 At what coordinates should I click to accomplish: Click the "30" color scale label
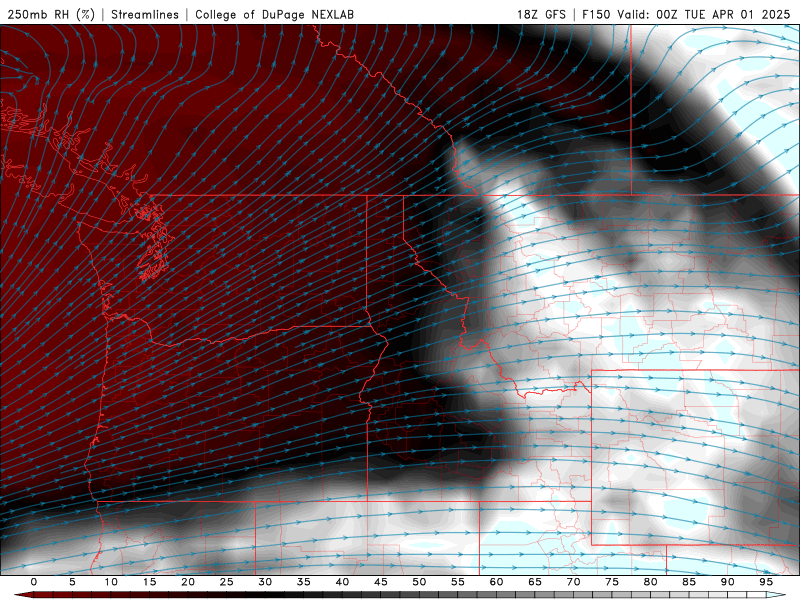[265, 582]
